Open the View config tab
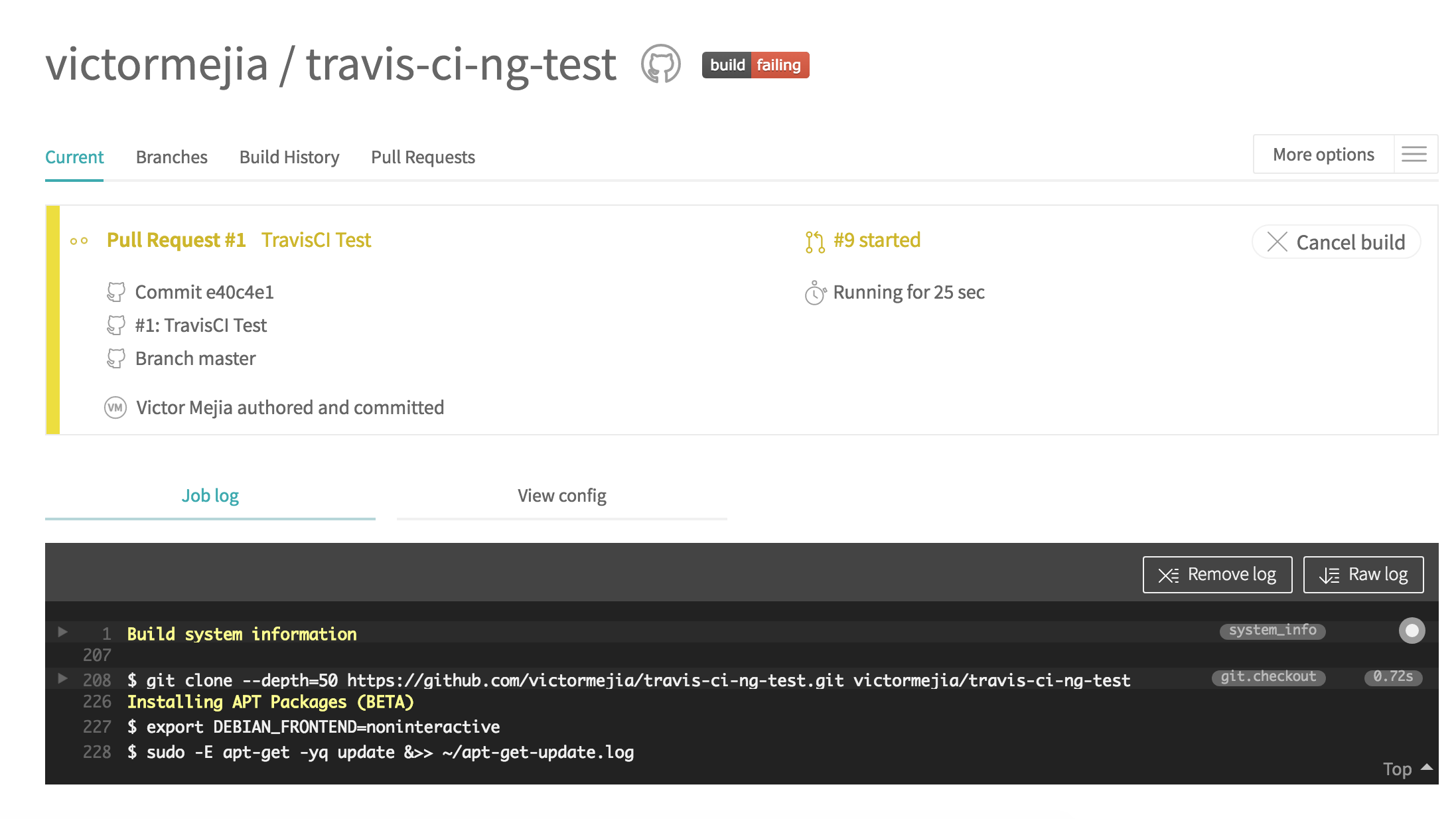The width and height of the screenshot is (1456, 819). click(561, 496)
